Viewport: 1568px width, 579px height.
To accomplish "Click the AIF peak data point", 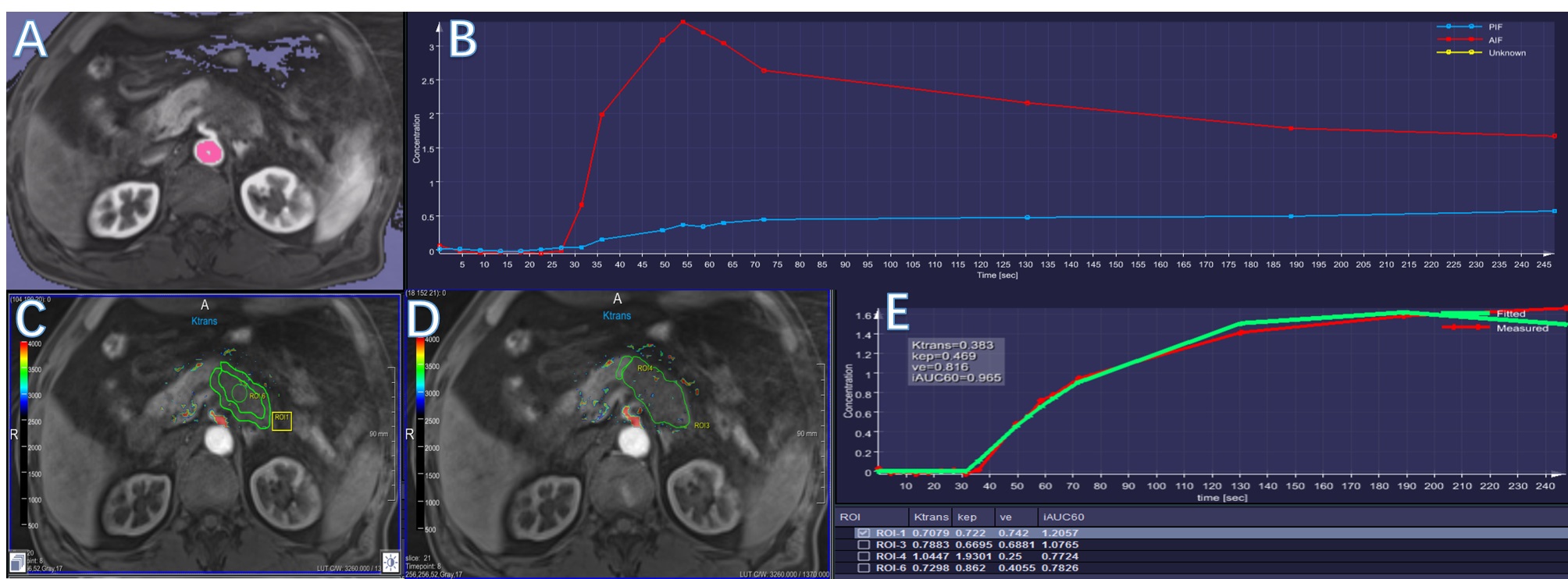I will [x=682, y=22].
